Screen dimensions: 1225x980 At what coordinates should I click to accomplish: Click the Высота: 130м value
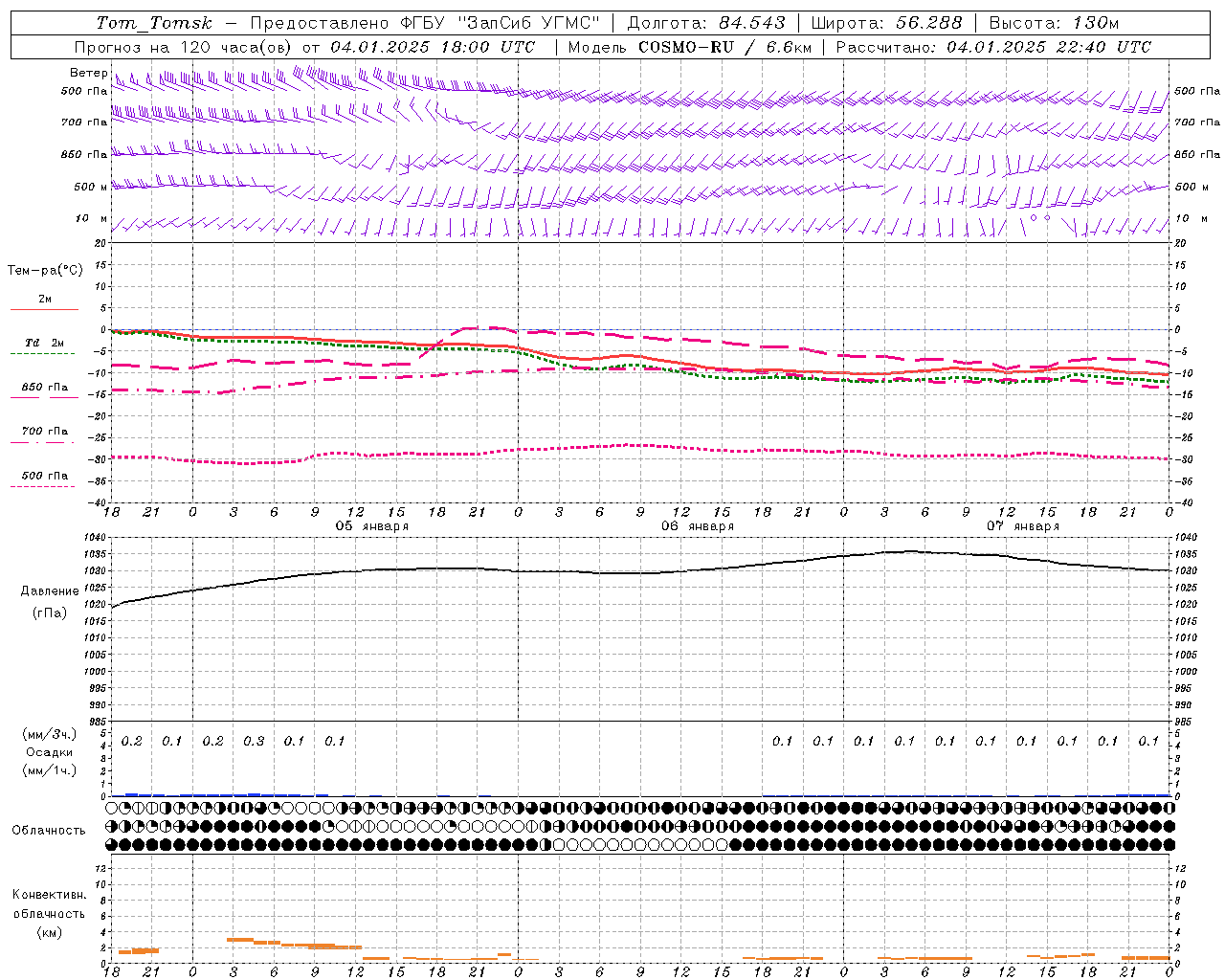point(1054,23)
